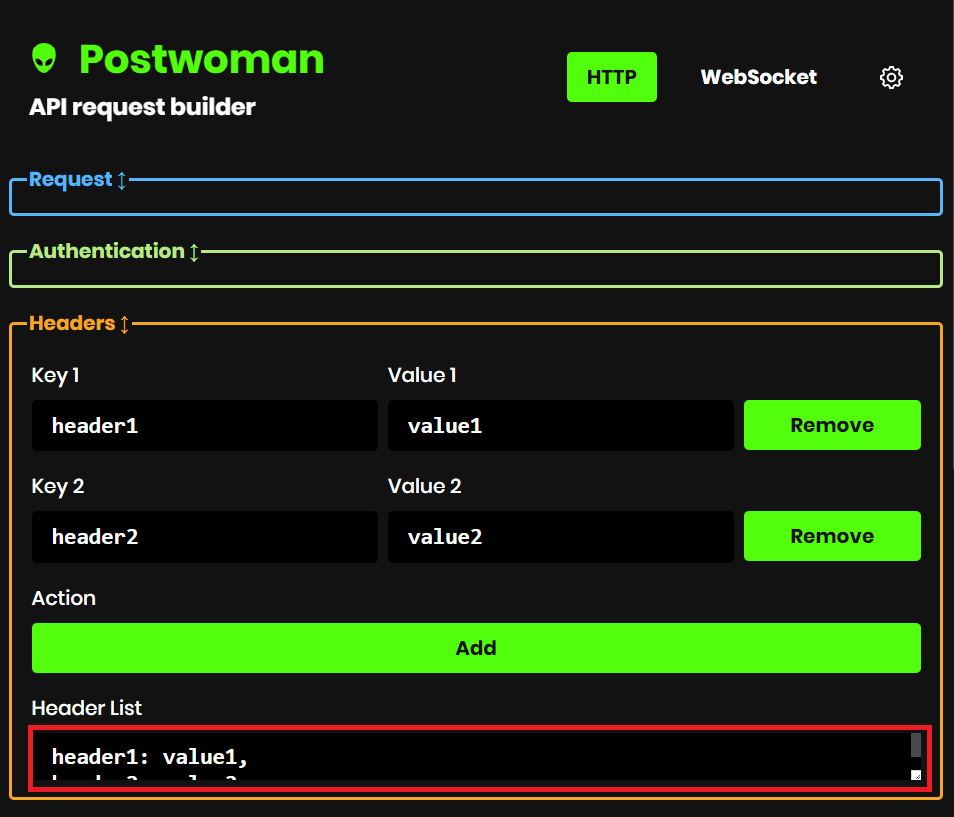This screenshot has height=817, width=954.
Task: Click the Value 2 input field containing value2
Action: pos(560,537)
